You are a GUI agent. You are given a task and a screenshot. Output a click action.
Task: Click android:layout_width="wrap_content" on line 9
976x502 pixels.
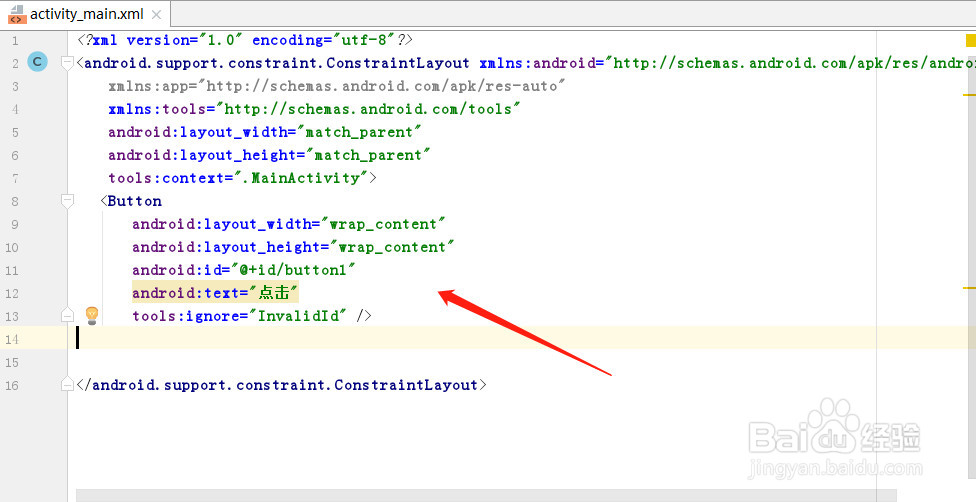pos(288,224)
